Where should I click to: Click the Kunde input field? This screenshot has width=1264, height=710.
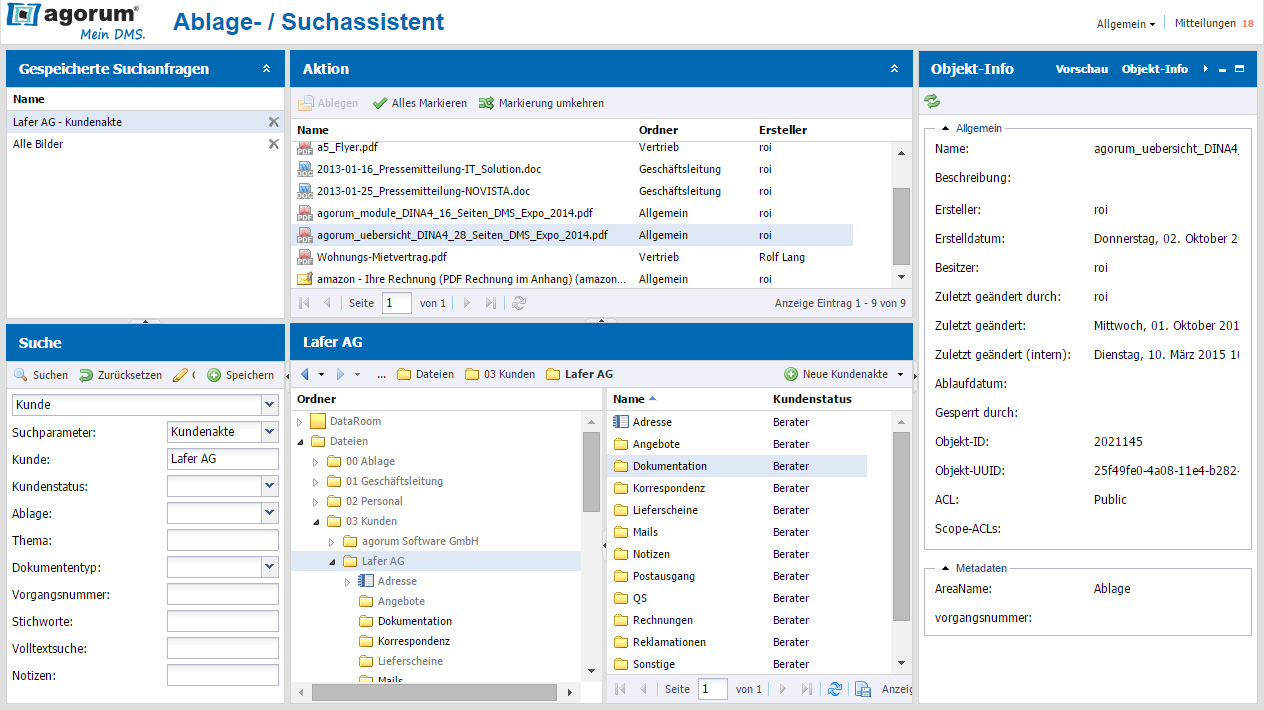[223, 458]
